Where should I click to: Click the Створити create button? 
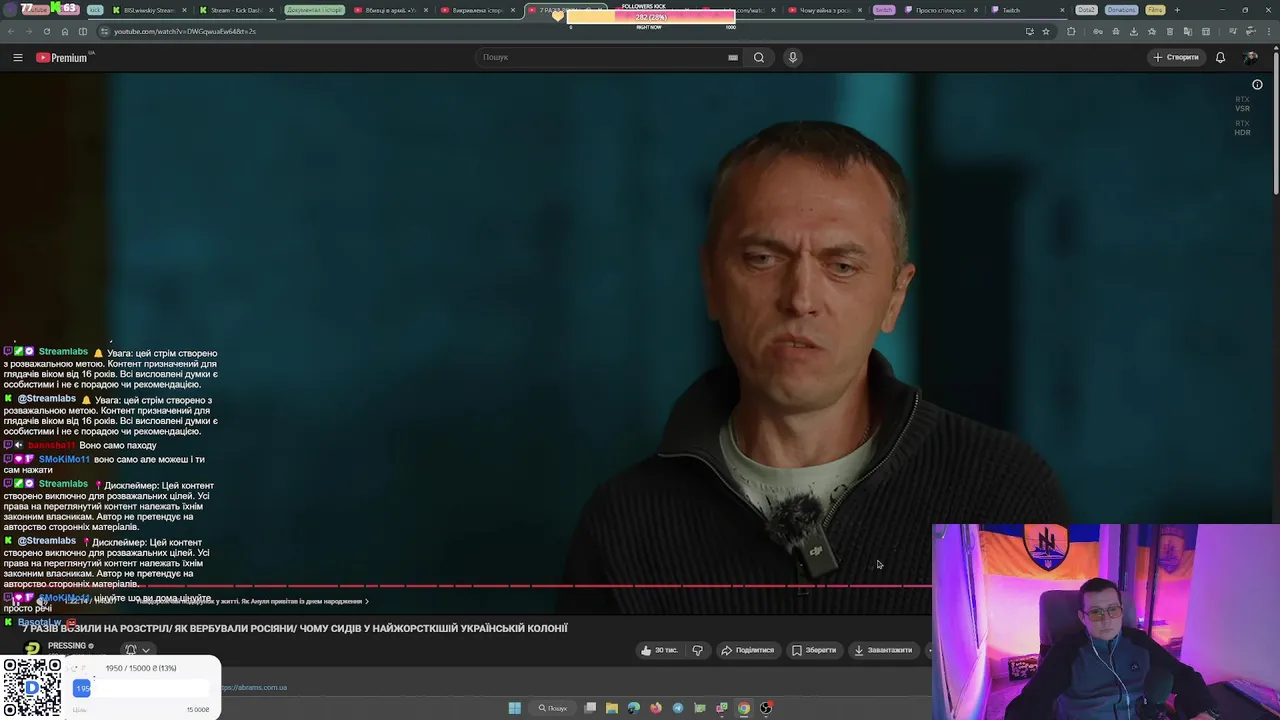point(1176,57)
